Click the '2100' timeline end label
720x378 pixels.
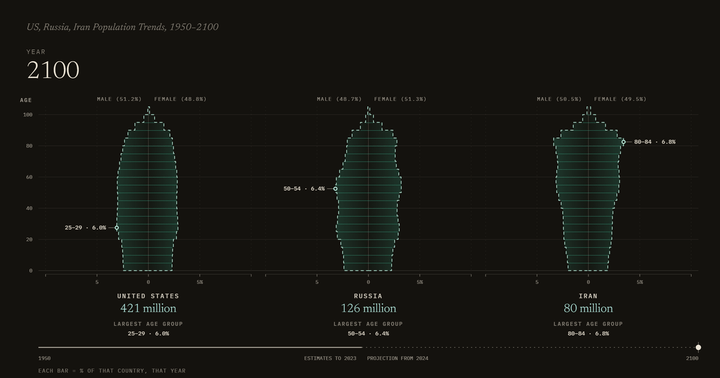692,358
